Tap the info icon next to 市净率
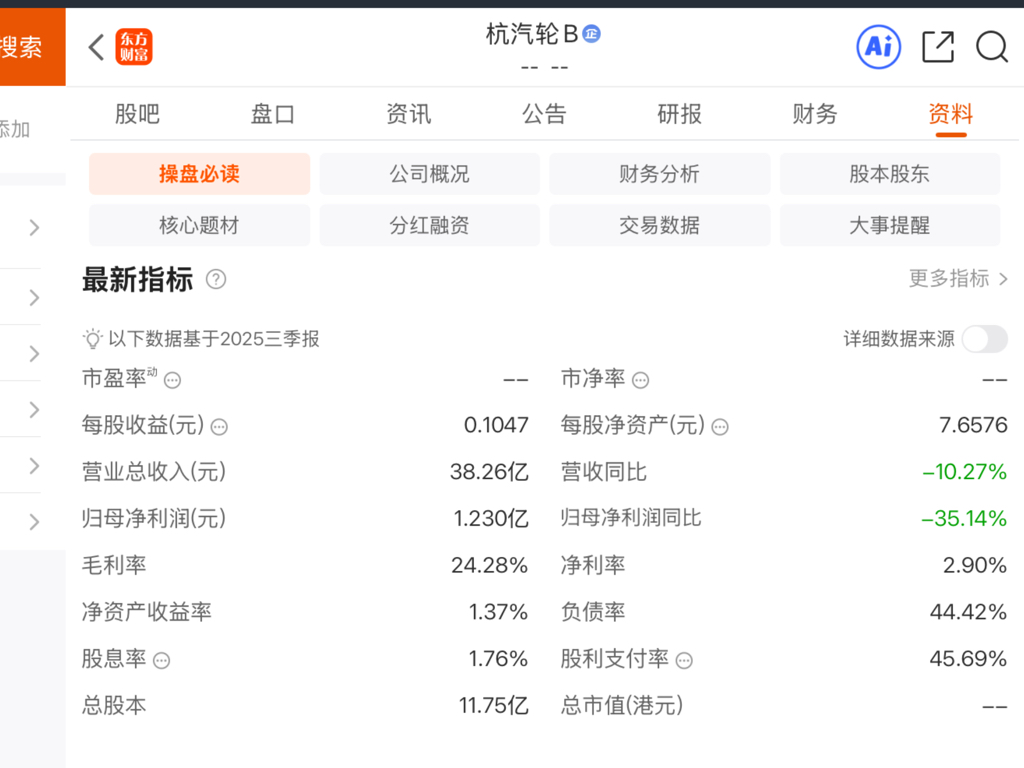Screen dimensions: 1024x768 coord(641,380)
